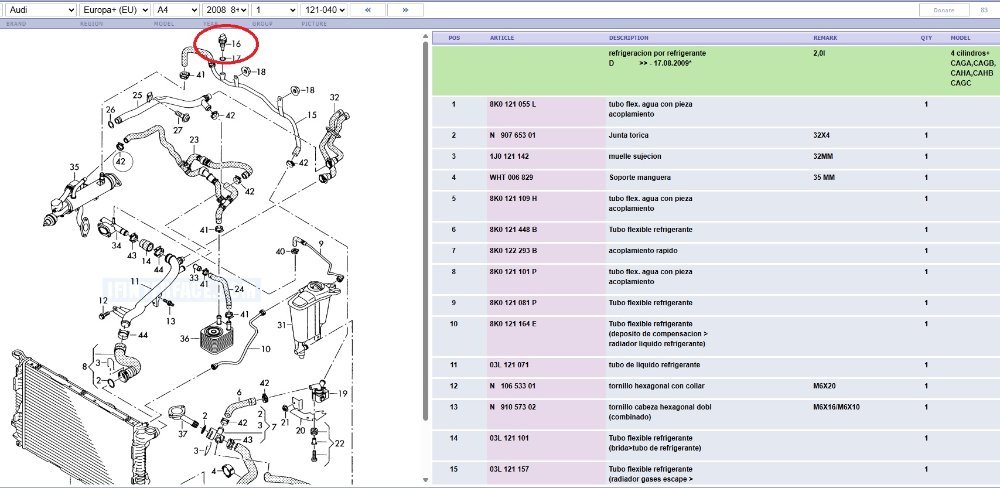
Task: Open the Model dropdown showing A4
Action: pyautogui.click(x=177, y=10)
